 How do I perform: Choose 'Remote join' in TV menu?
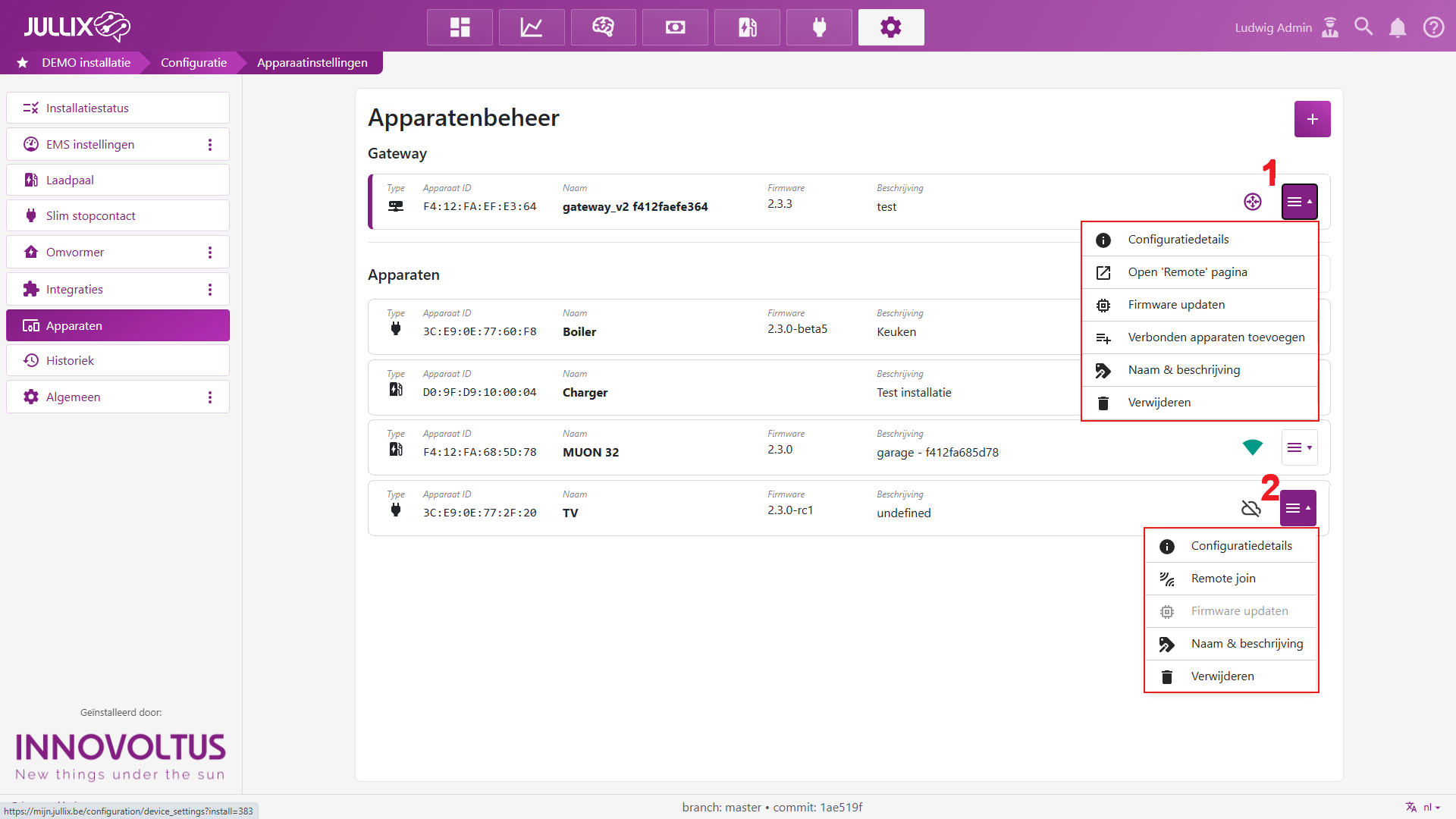[1222, 579]
